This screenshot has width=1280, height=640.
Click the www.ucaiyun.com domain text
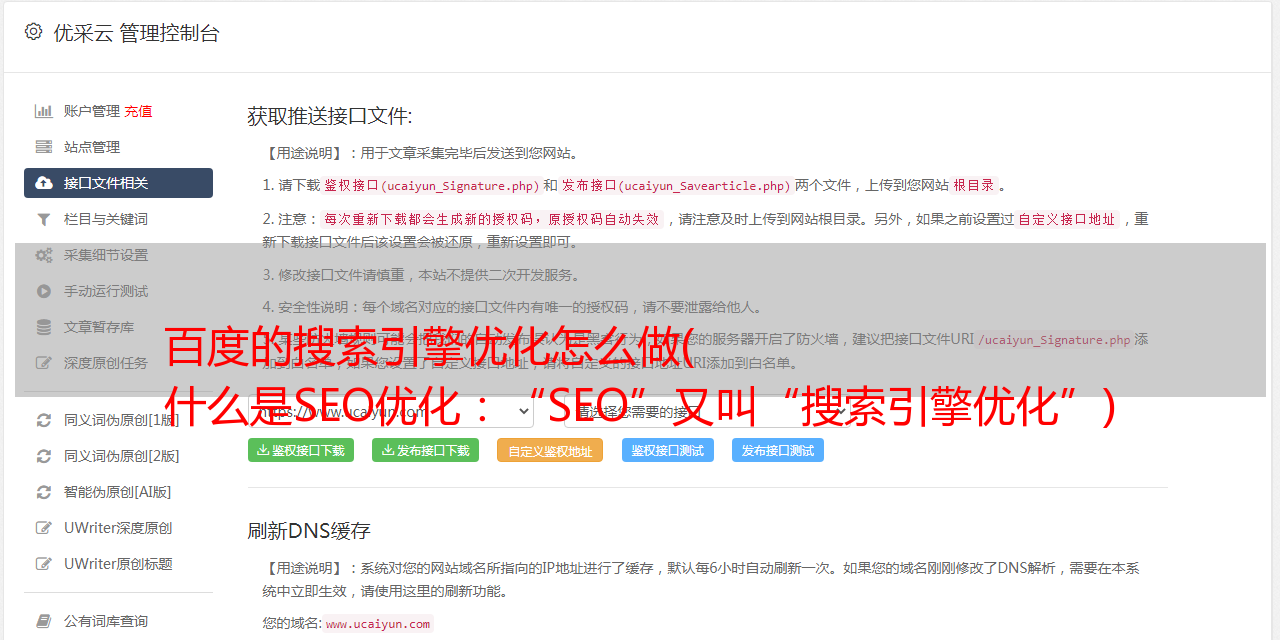point(378,623)
